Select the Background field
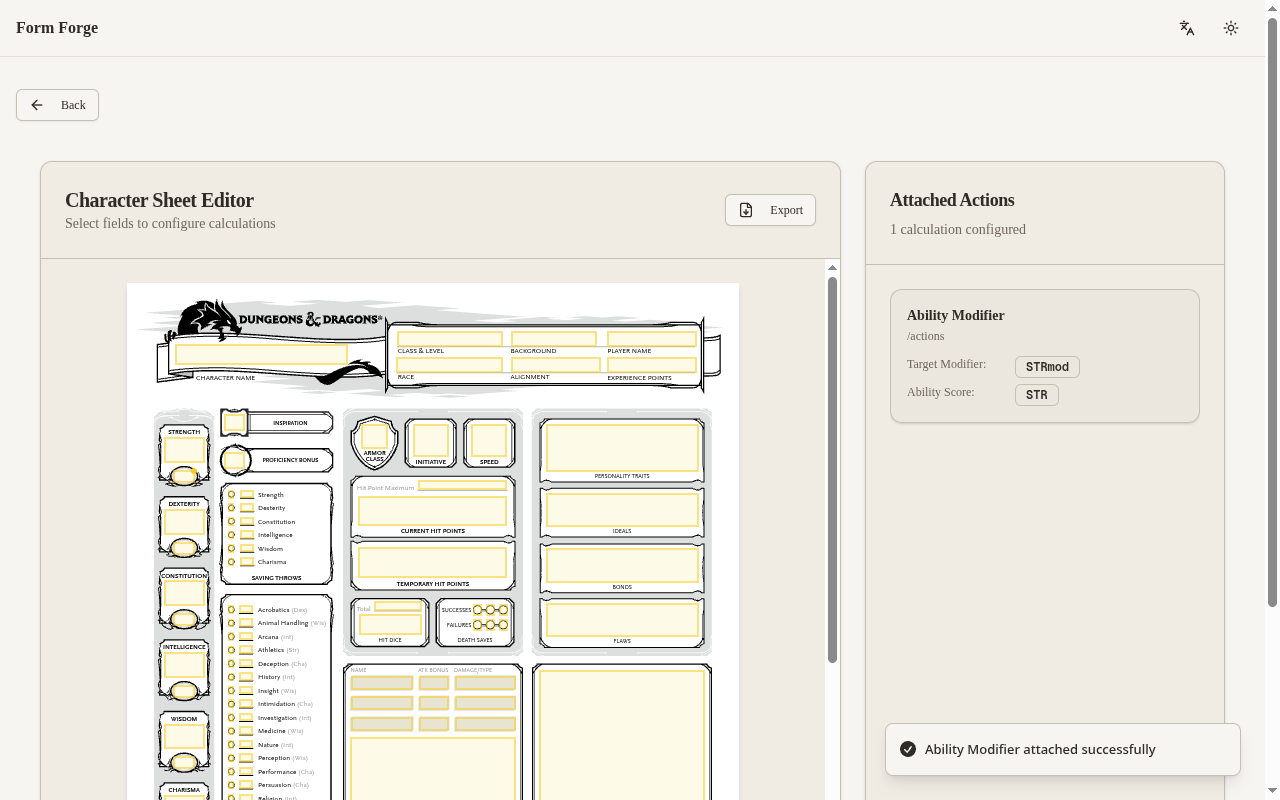Viewport: 1280px width, 800px height. click(x=553, y=339)
